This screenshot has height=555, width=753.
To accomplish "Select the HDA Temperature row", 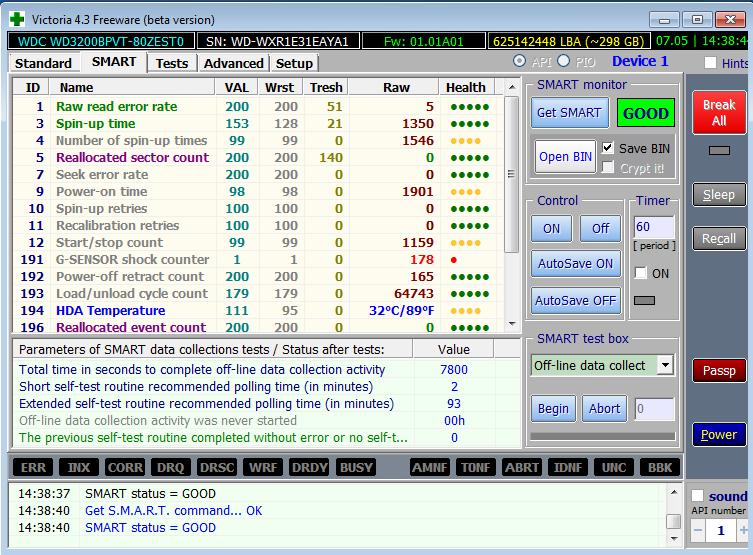I will tap(258, 311).
